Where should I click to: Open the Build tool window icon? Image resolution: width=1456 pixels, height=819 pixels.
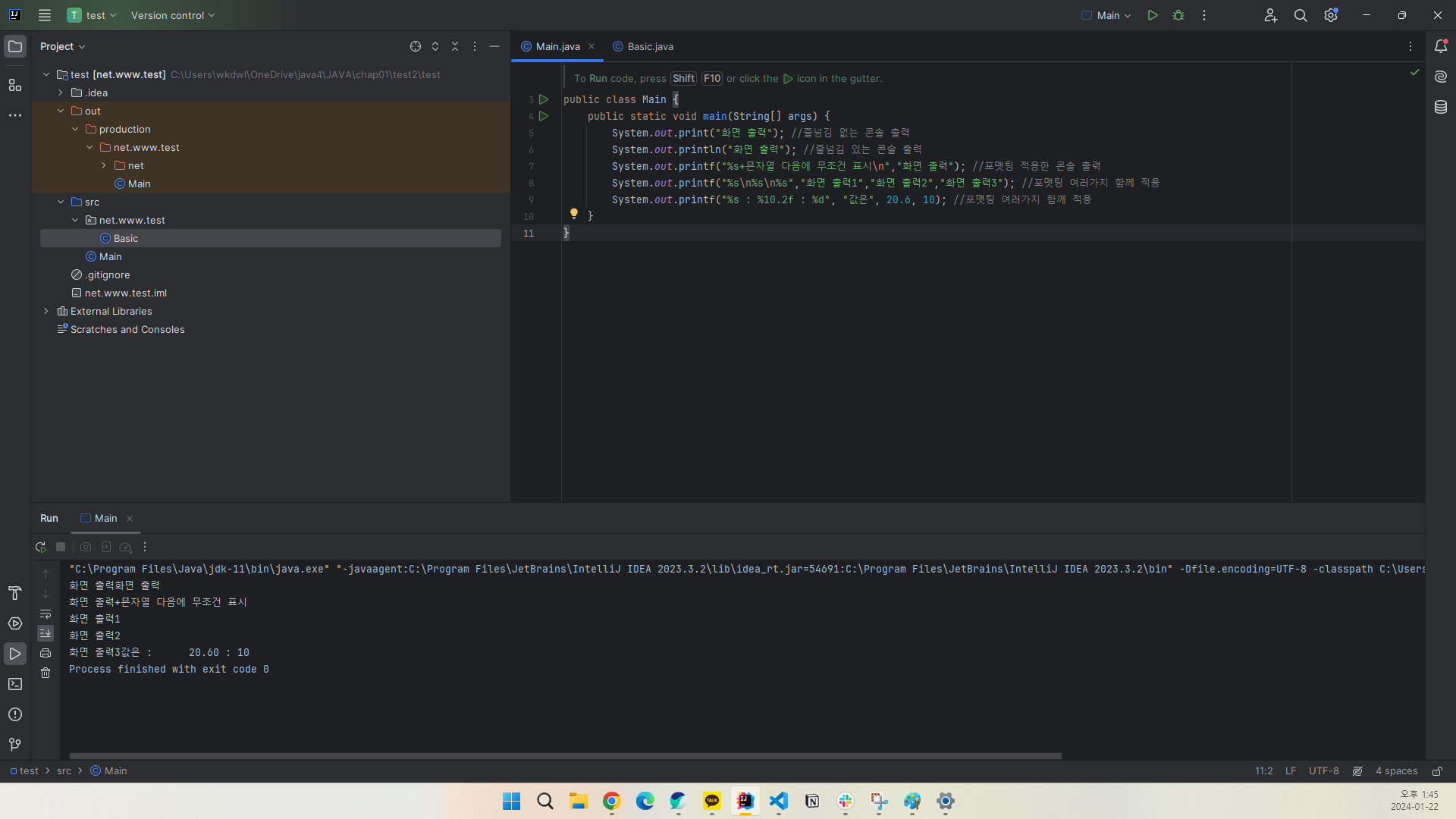15,593
